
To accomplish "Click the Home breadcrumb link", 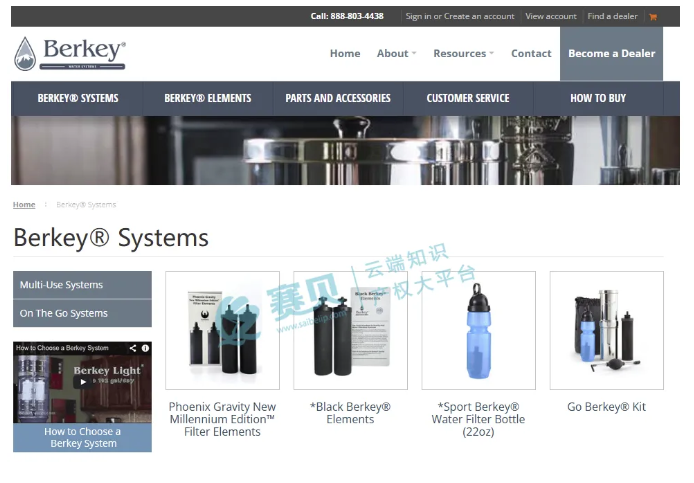I will click(24, 205).
